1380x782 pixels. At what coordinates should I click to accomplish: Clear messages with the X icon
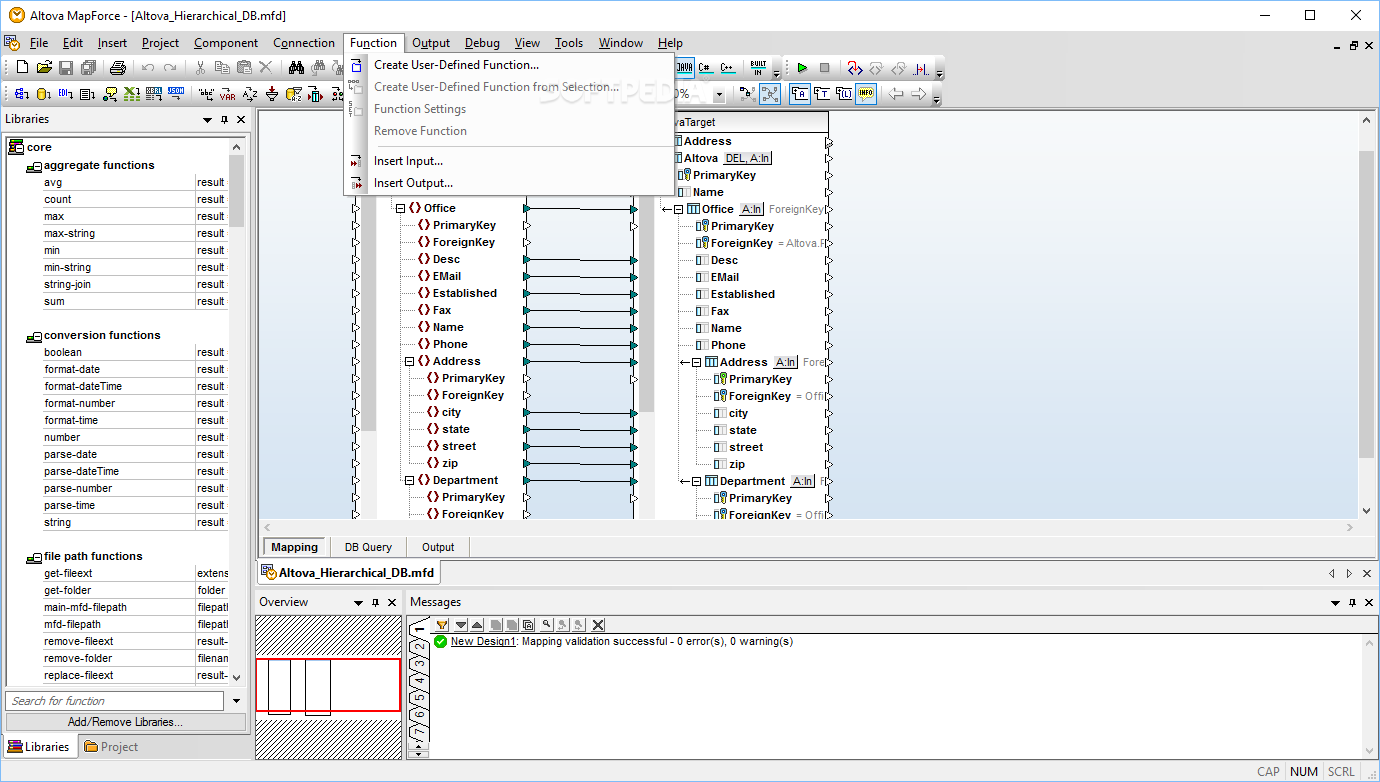pyautogui.click(x=598, y=625)
